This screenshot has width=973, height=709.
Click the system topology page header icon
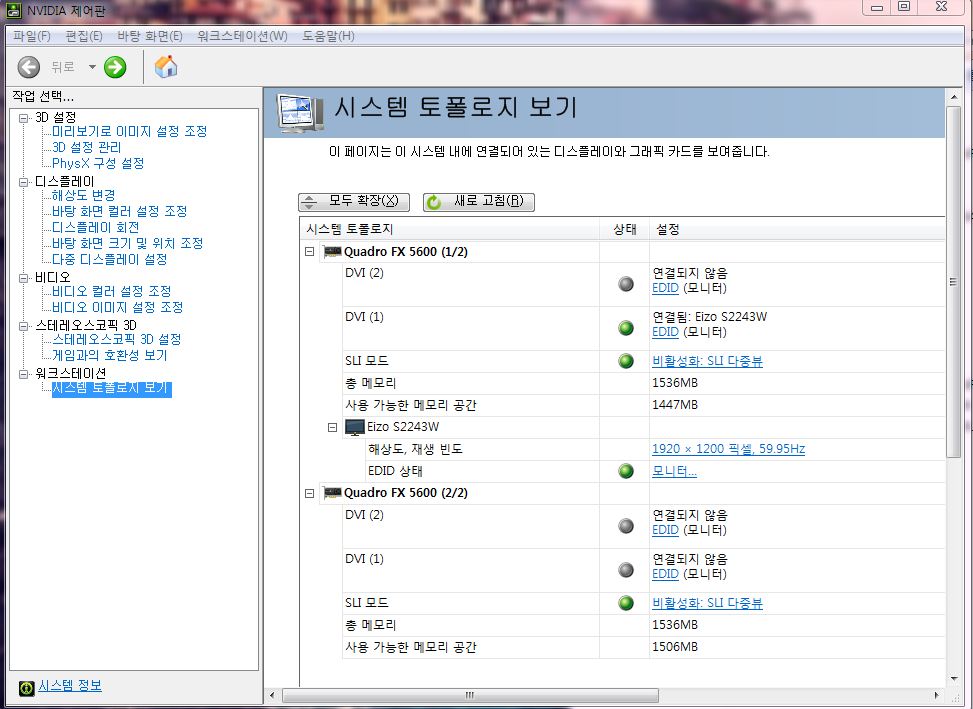(300, 113)
